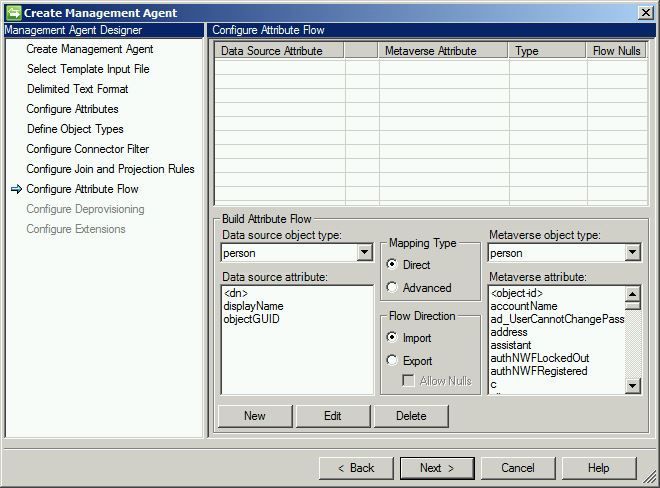The height and width of the screenshot is (488, 660).
Task: Open Define Object Types step
Action: (75, 129)
